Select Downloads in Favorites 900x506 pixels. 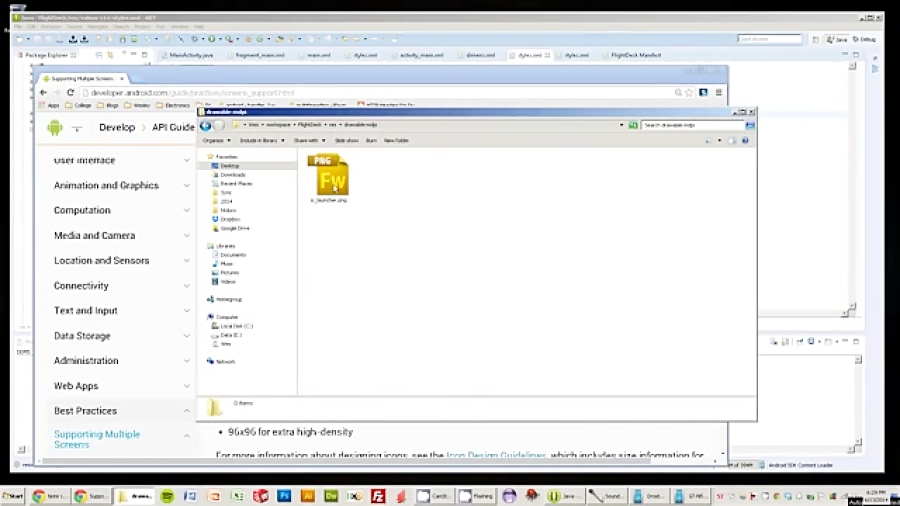pos(232,175)
